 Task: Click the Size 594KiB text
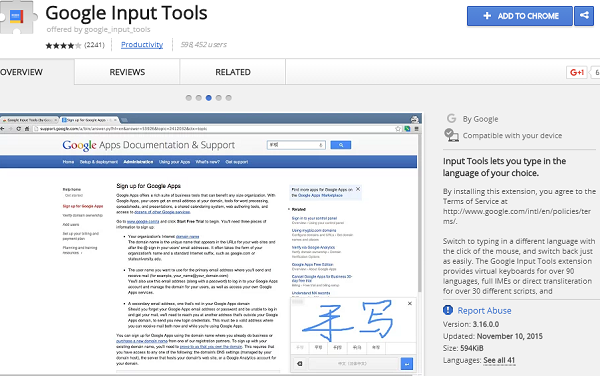pos(463,348)
